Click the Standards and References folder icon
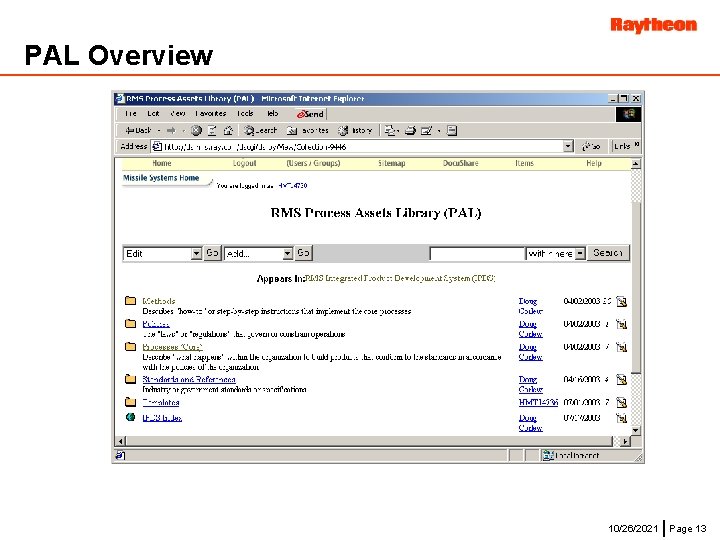Image resolution: width=720 pixels, height=540 pixels. click(130, 379)
